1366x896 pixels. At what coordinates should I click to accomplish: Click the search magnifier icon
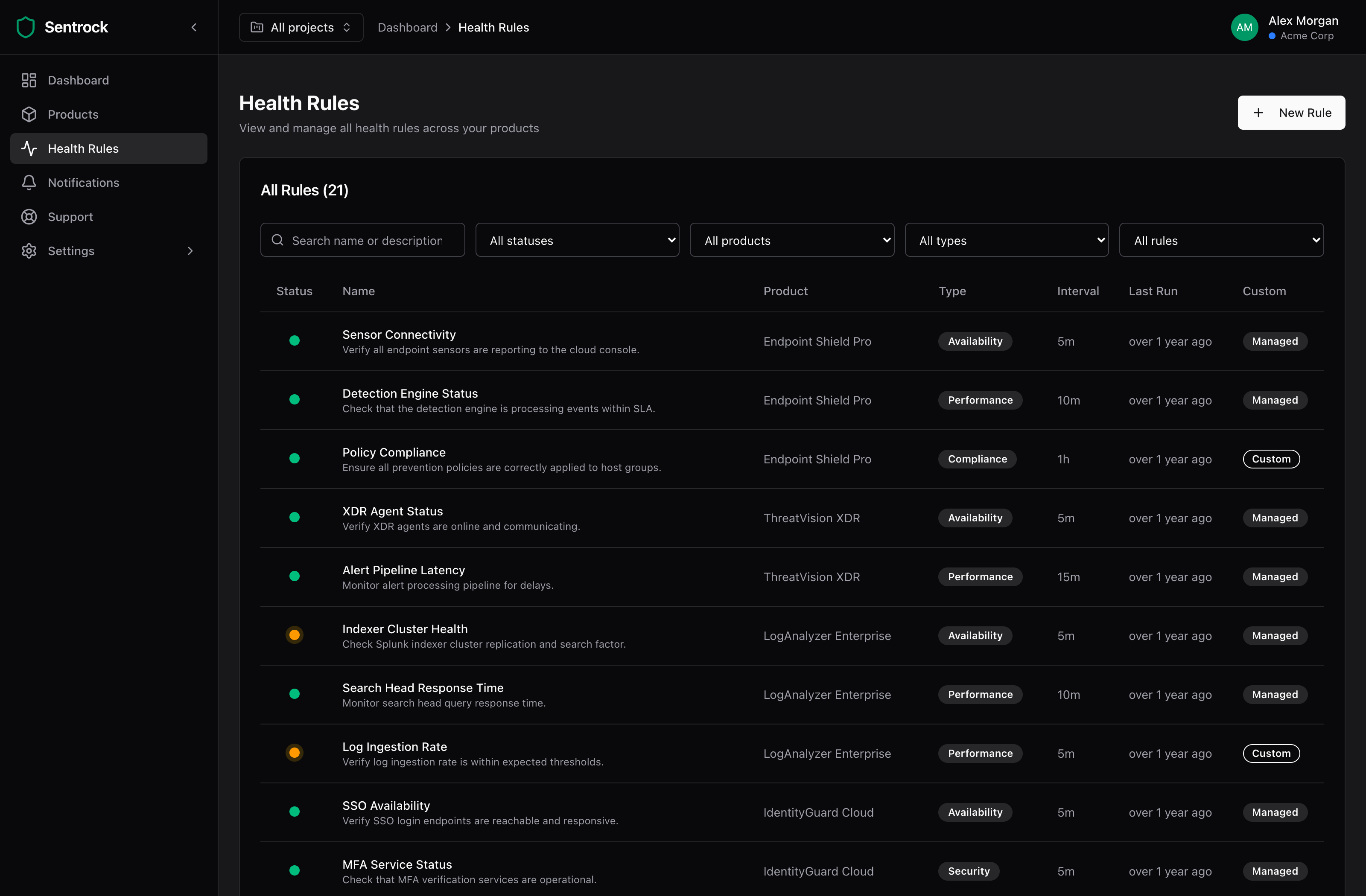277,240
